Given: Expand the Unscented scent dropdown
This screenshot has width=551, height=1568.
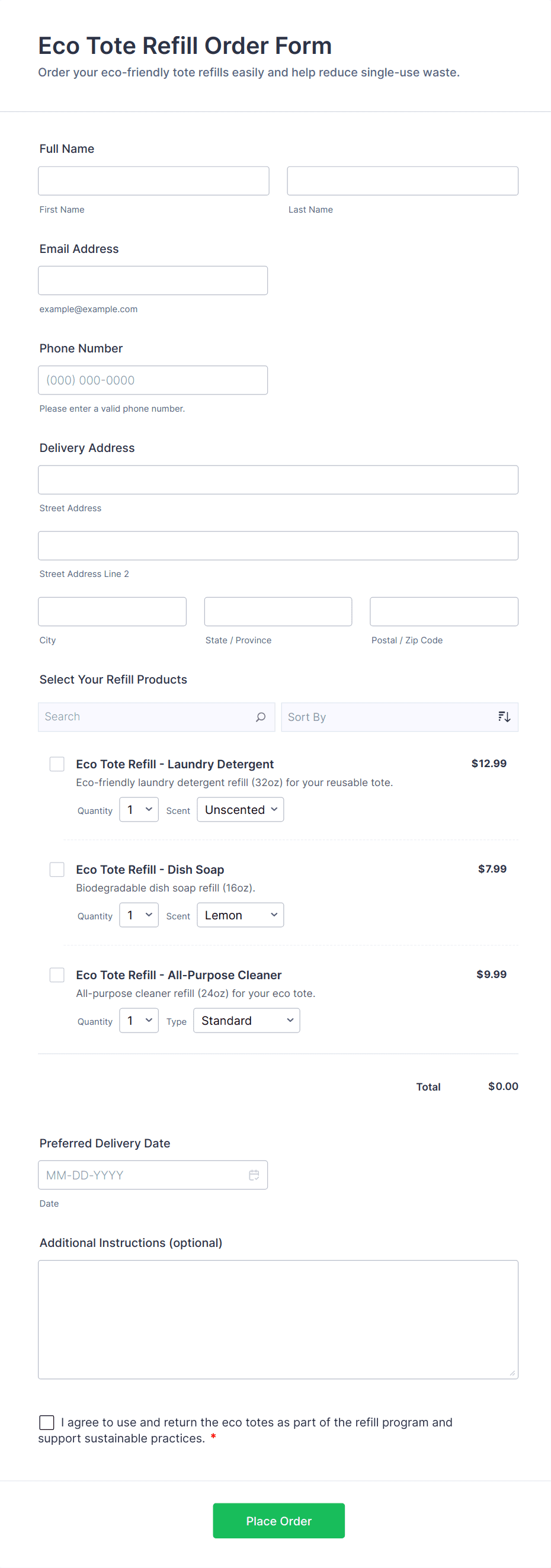Looking at the screenshot, I should click(x=241, y=810).
